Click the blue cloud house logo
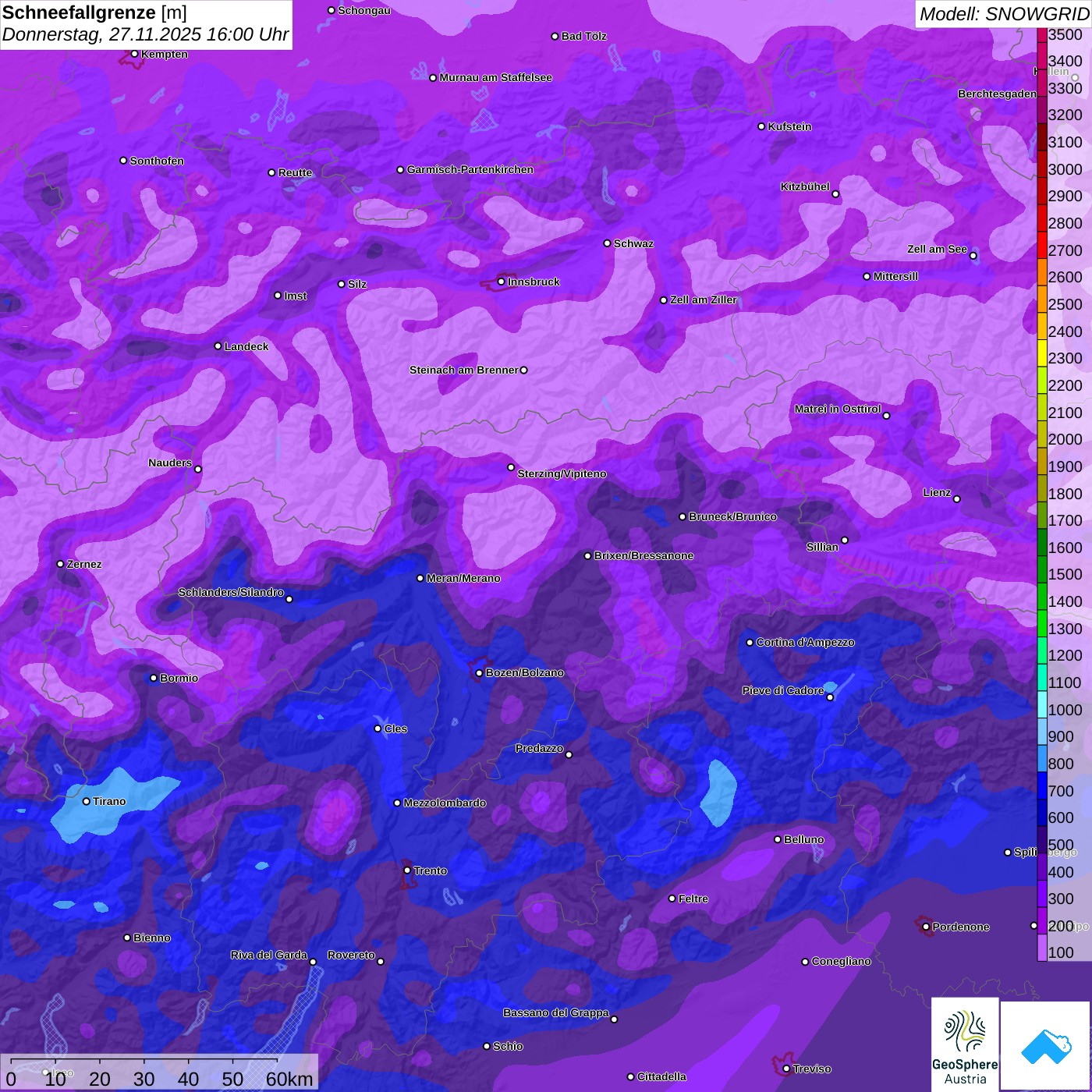1092x1092 pixels. point(1046,1046)
